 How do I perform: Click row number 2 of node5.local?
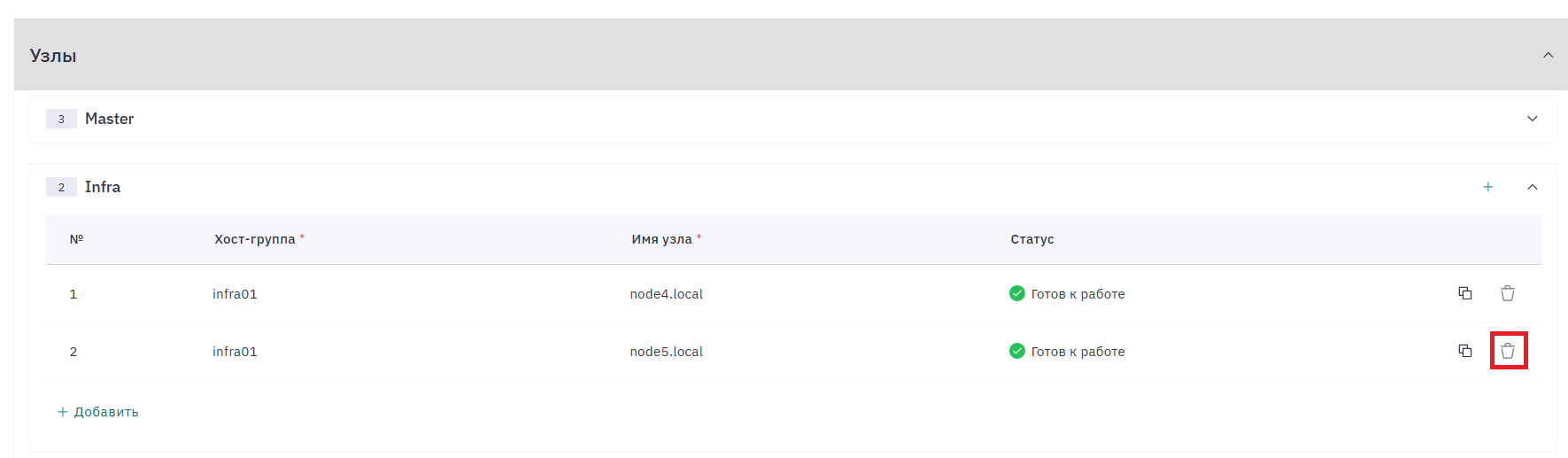73,352
